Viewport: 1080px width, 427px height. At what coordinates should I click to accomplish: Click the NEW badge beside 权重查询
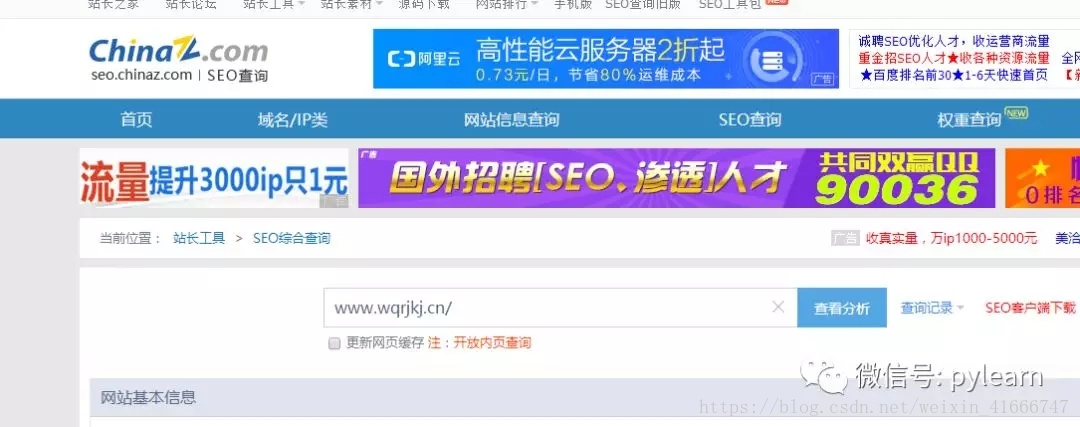coord(1016,113)
